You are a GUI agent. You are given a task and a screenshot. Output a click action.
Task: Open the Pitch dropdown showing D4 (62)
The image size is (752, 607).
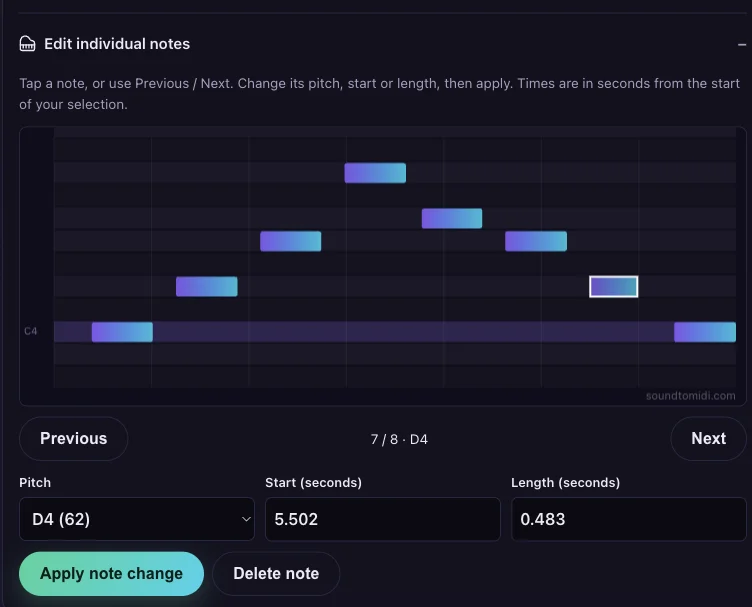pyautogui.click(x=137, y=519)
